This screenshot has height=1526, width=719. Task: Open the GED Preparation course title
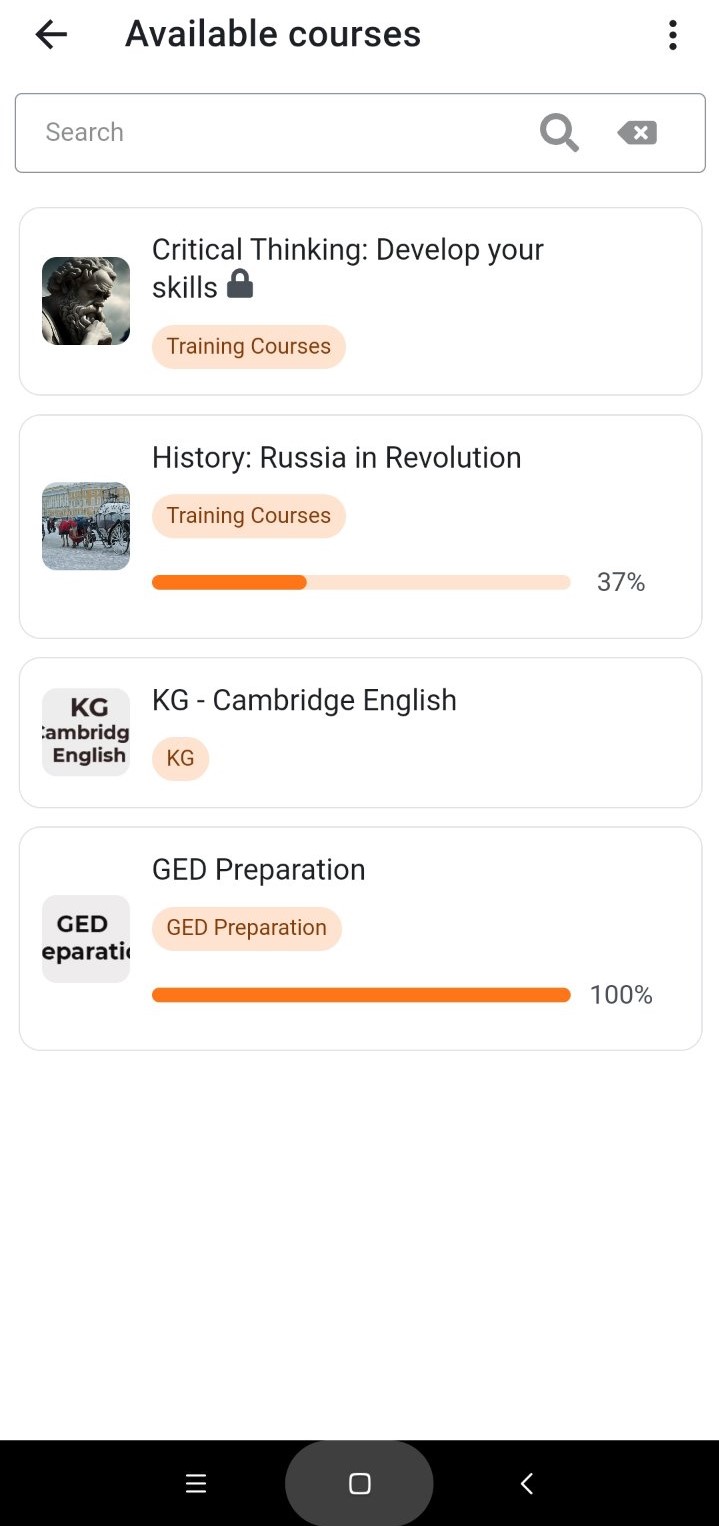pyautogui.click(x=258, y=869)
